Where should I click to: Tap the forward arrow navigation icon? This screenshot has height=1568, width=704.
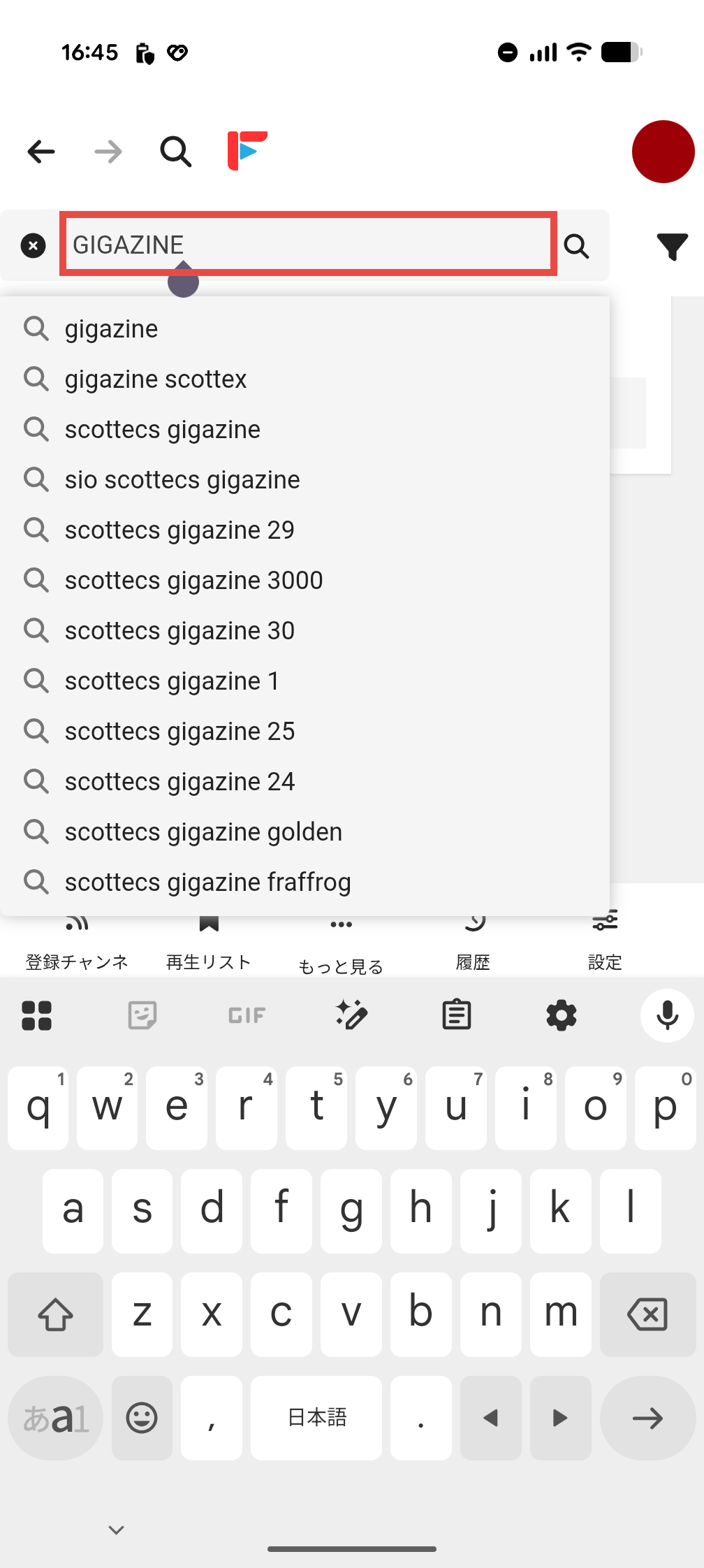[x=108, y=151]
